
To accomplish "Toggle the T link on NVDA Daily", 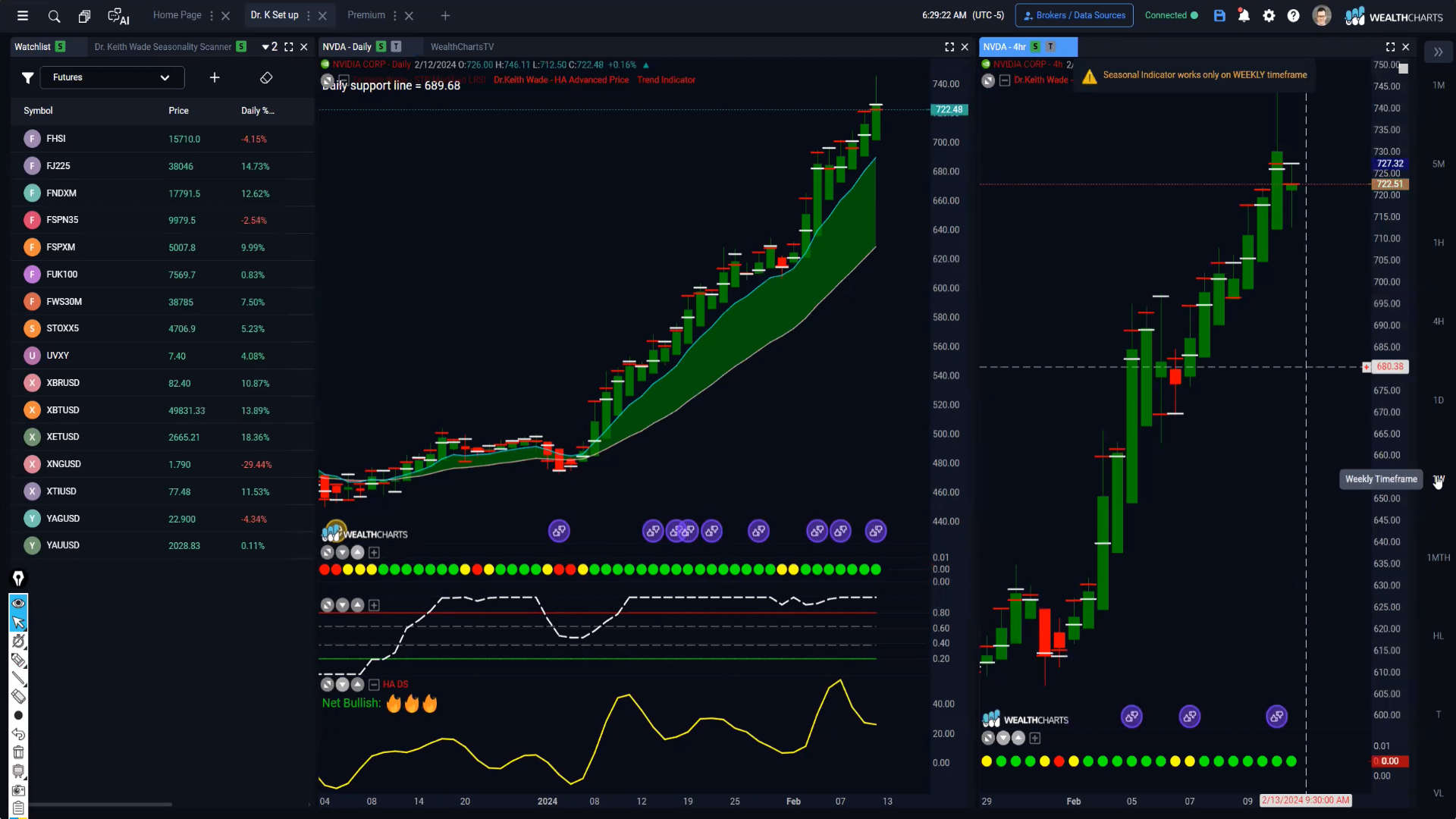I will point(396,47).
